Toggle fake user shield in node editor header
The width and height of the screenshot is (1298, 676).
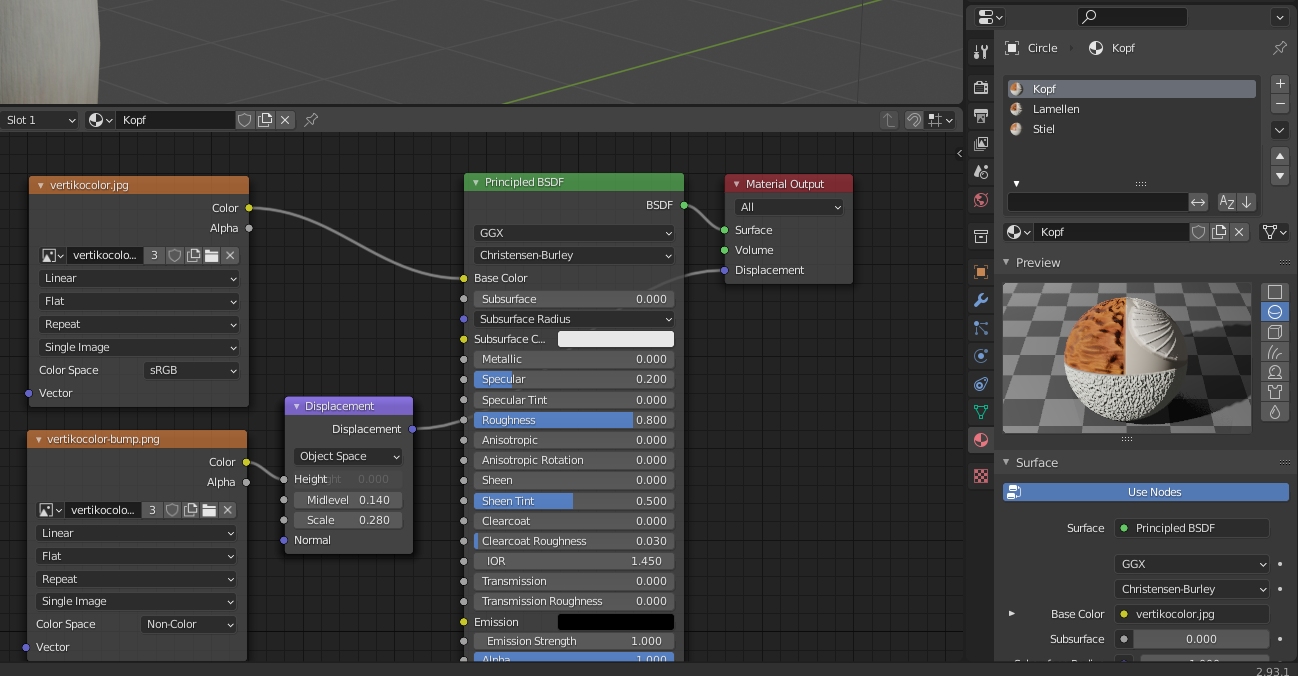245,120
